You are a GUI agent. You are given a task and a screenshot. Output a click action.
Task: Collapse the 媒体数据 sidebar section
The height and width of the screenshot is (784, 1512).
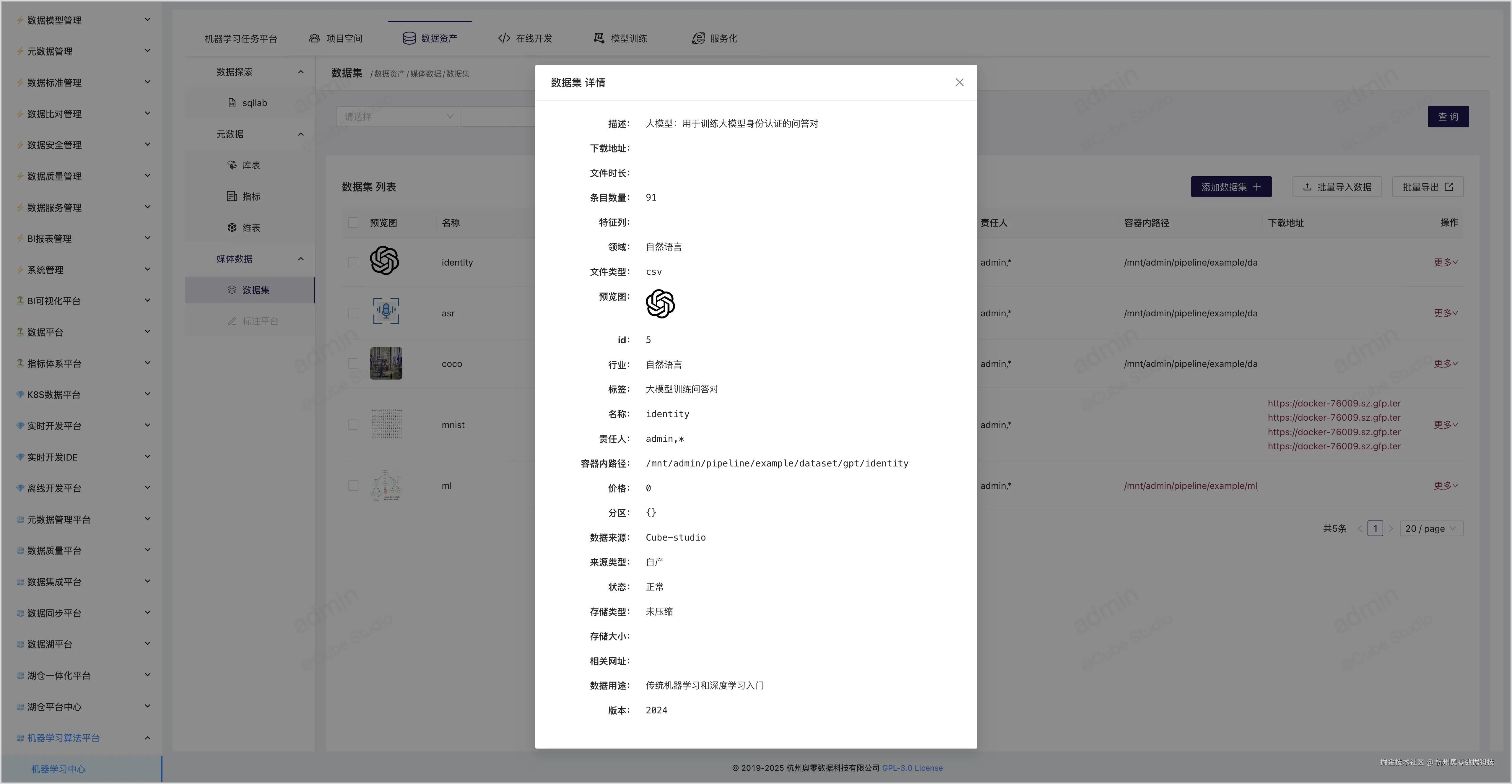(300, 259)
